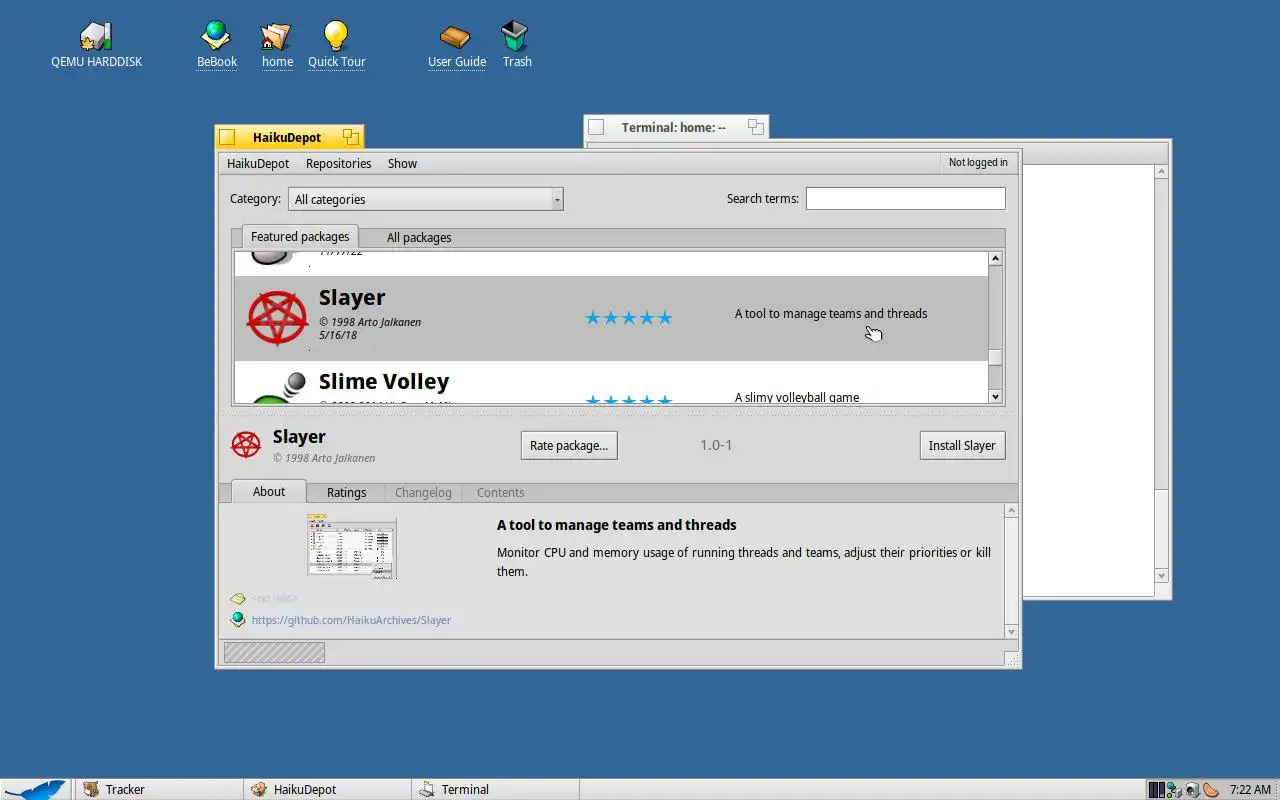This screenshot has height=800, width=1280.
Task: Open the HaikuDepot menu
Action: click(x=258, y=163)
